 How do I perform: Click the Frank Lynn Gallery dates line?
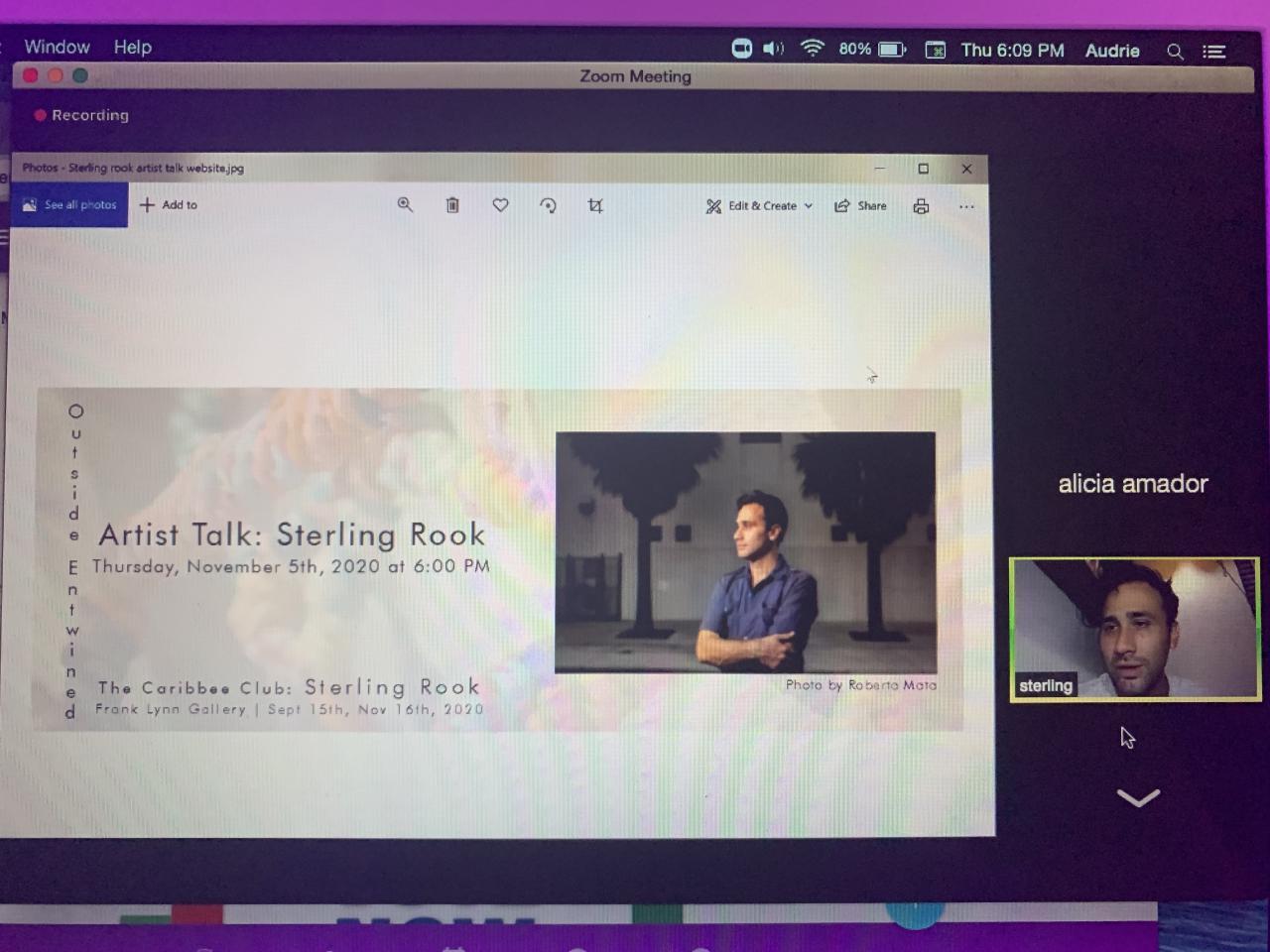290,709
